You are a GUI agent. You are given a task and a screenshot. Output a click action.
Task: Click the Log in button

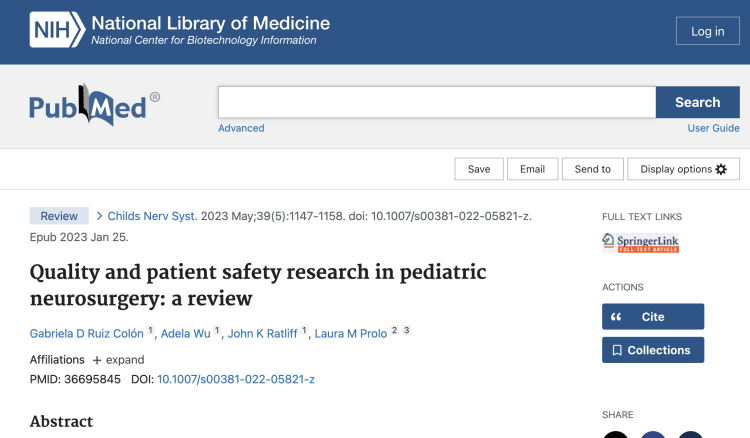(707, 31)
